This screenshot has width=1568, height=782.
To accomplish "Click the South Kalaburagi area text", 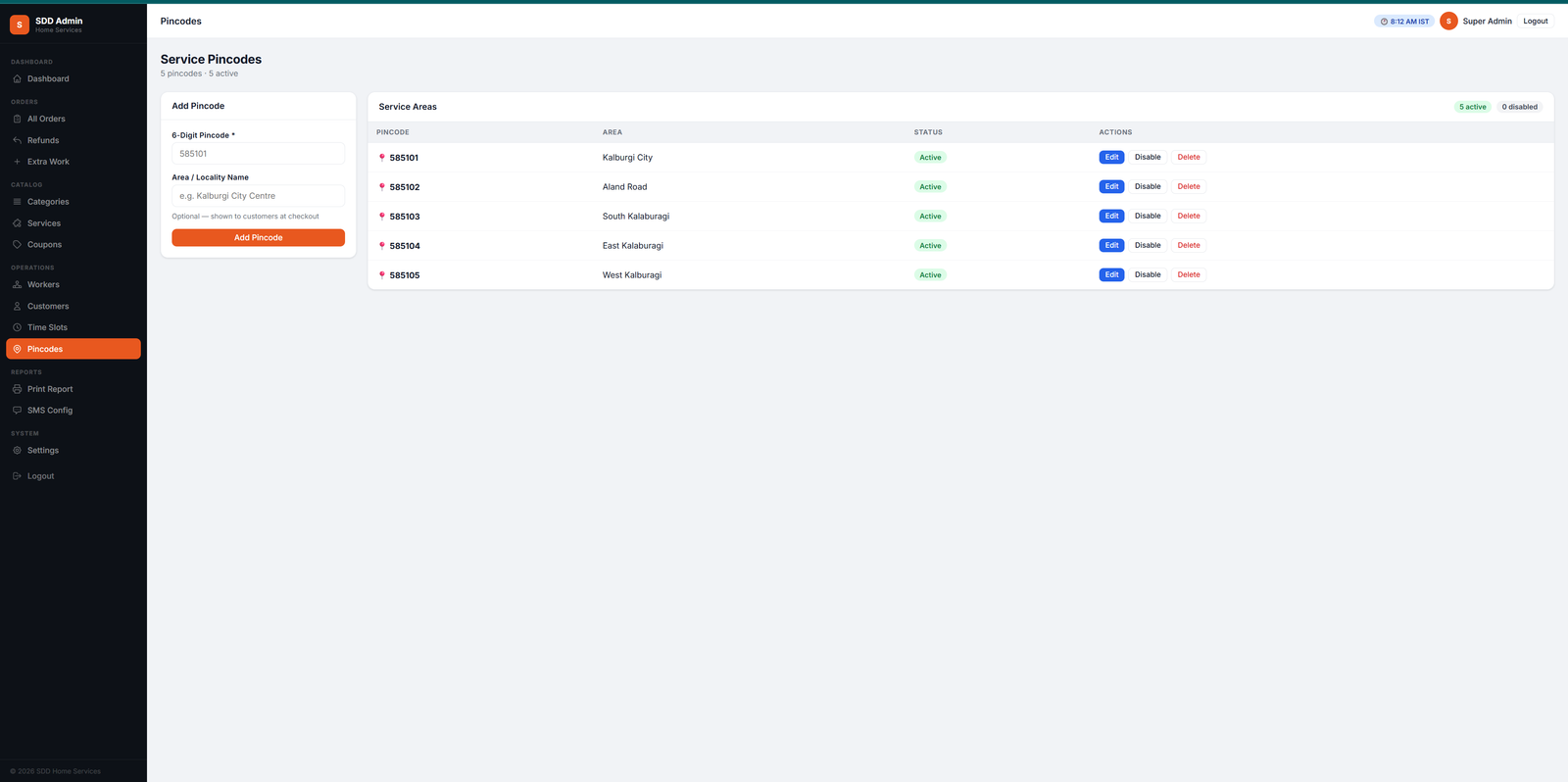I will point(636,217).
